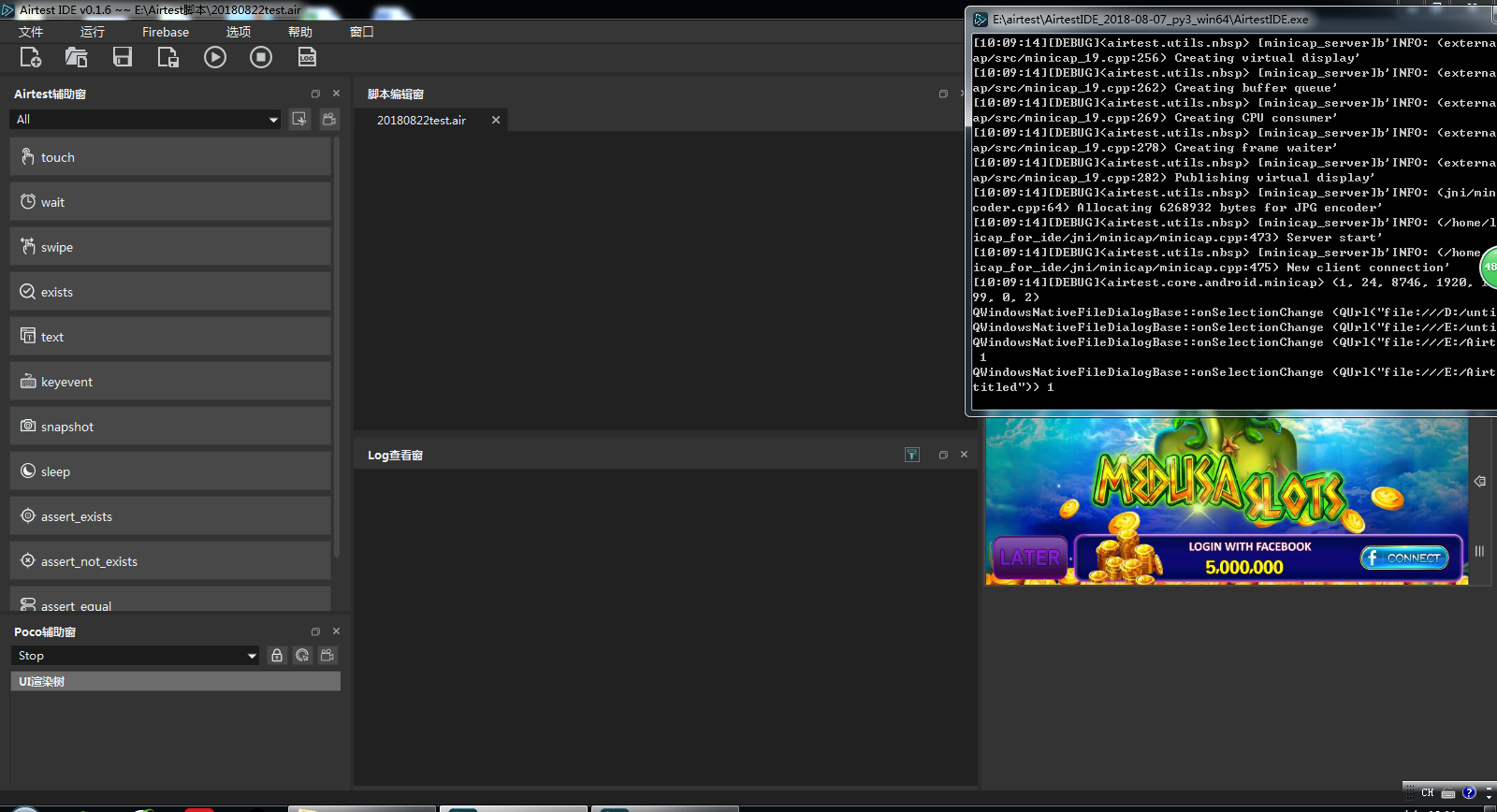Click the snapshot command button
Viewport: 1497px width, 812px height.
[x=170, y=427]
